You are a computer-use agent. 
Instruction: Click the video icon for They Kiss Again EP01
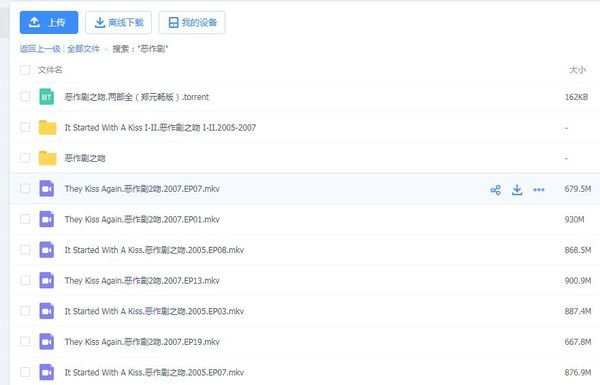[x=47, y=219]
